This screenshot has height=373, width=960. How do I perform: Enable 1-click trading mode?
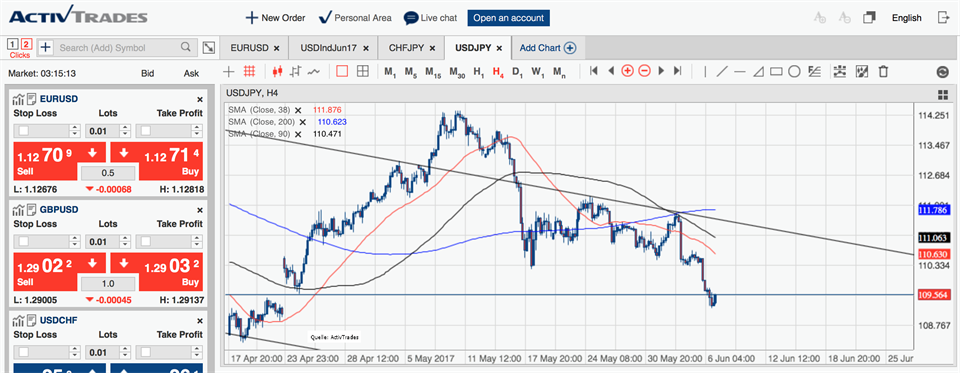tap(13, 44)
